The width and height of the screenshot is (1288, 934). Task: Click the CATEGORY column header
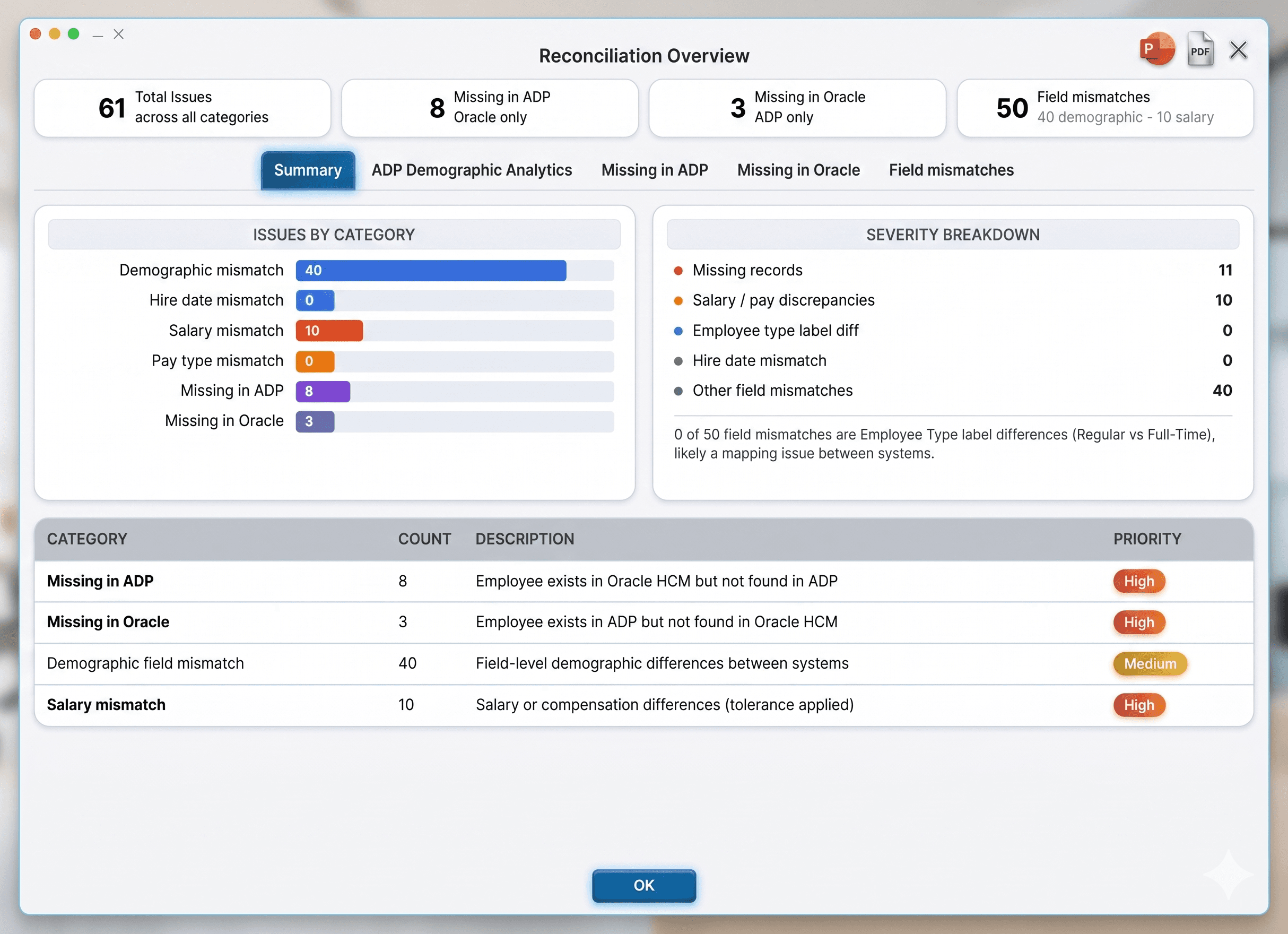87,539
